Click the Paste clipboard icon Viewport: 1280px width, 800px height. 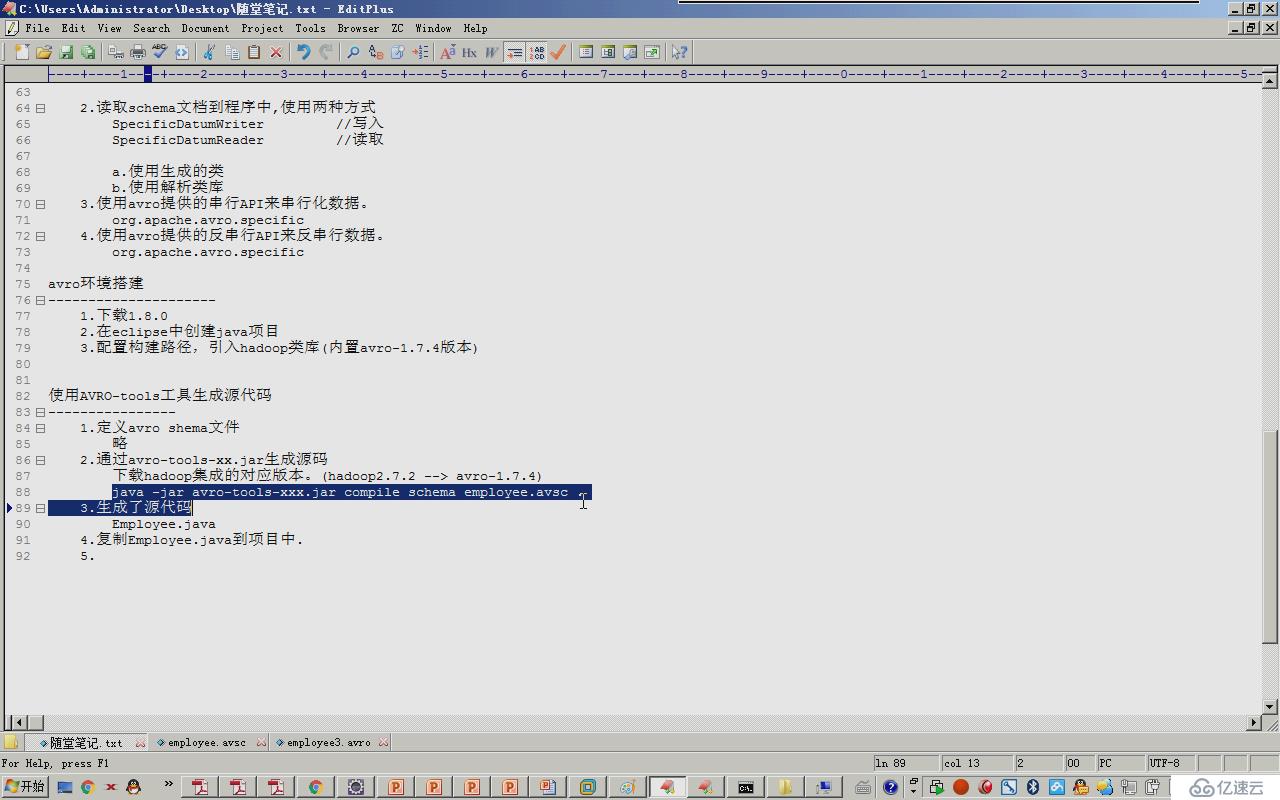tap(254, 52)
